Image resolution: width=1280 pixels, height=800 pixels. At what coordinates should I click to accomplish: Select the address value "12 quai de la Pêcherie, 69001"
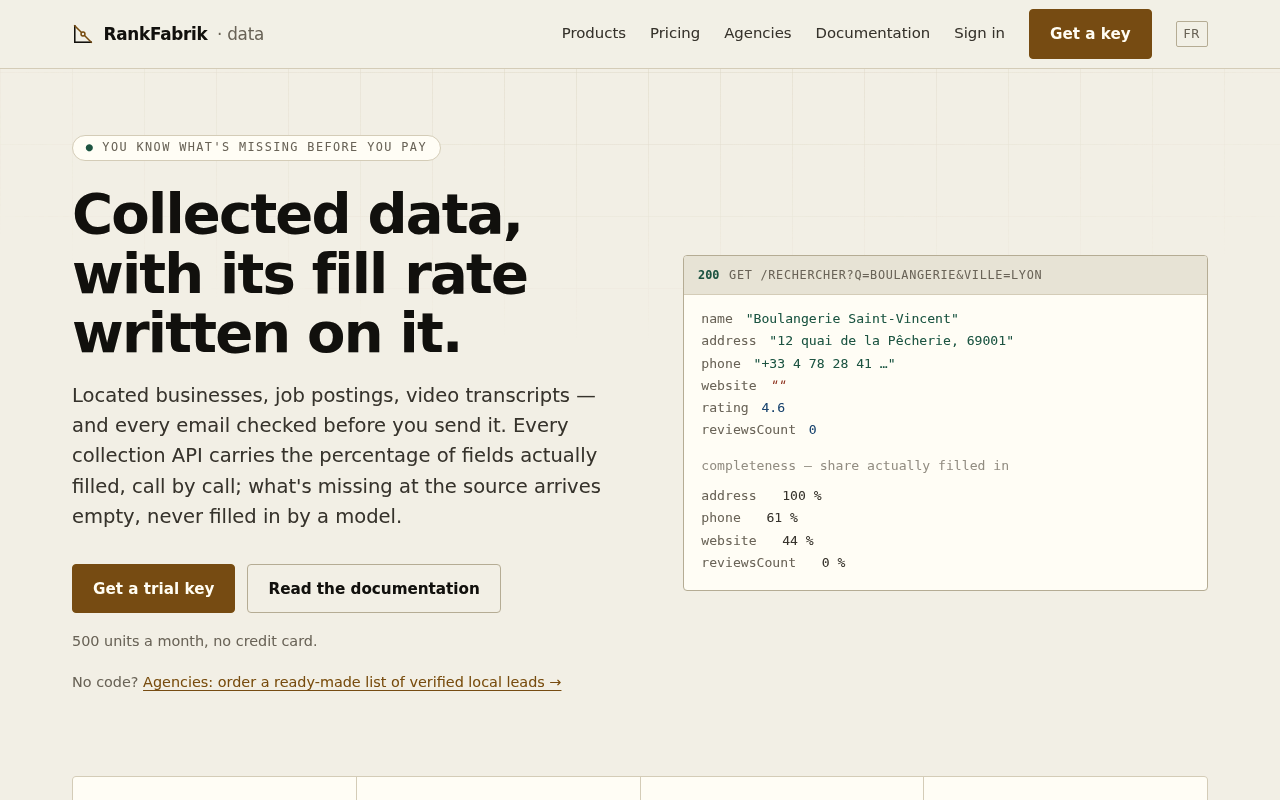(x=891, y=341)
